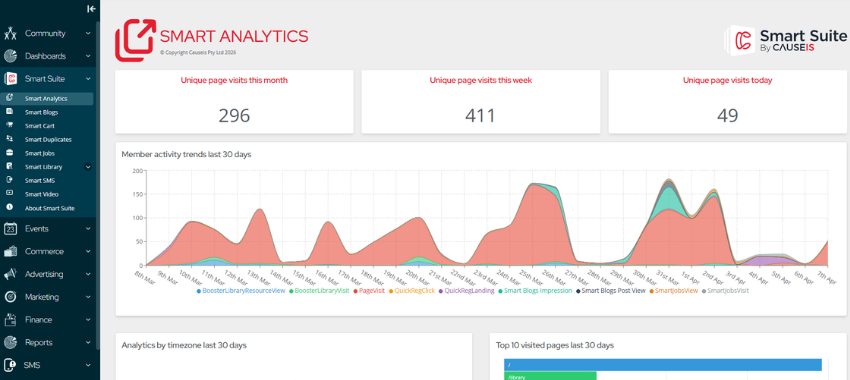
Task: Expand the Events menu chevron
Action: (88, 229)
